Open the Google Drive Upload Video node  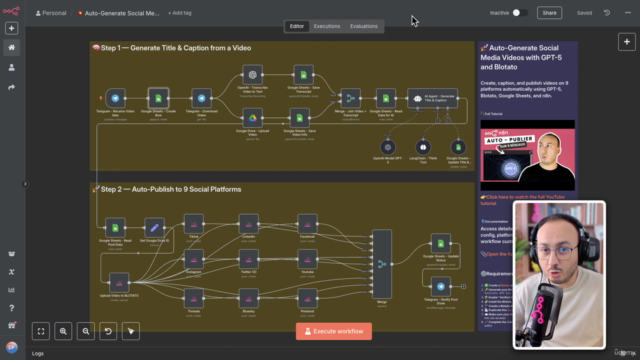coord(252,118)
